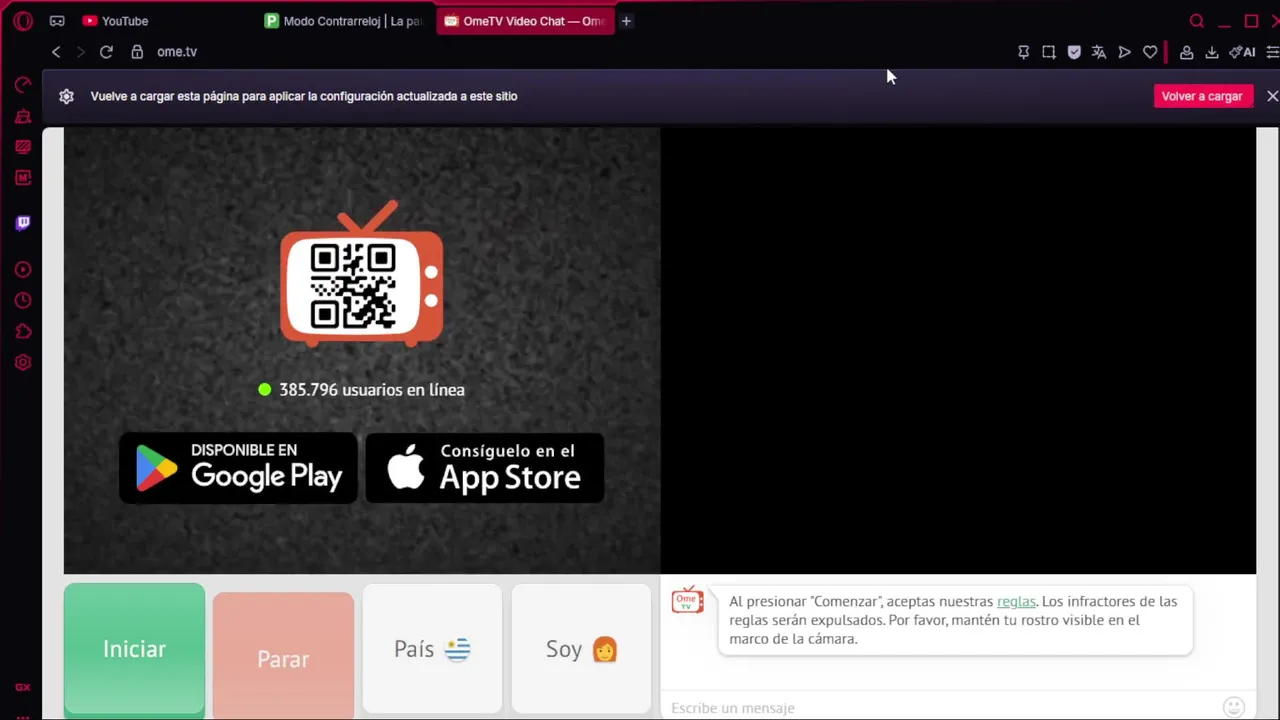1280x720 pixels.
Task: Click the site padlock security icon
Action: (x=137, y=52)
